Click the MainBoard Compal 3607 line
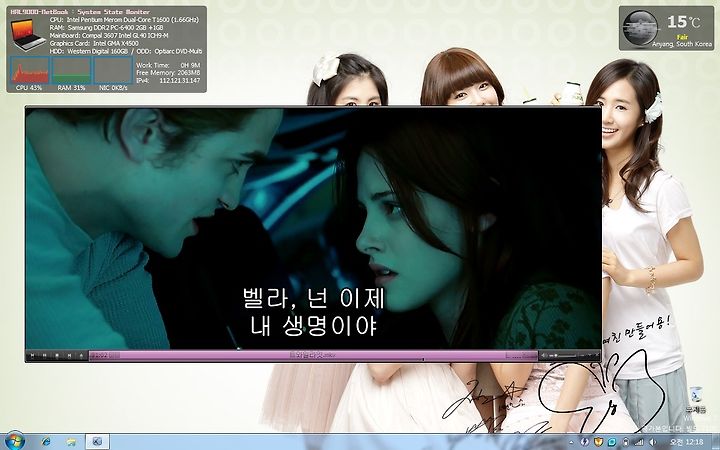This screenshot has height=450, width=720. 109,35
